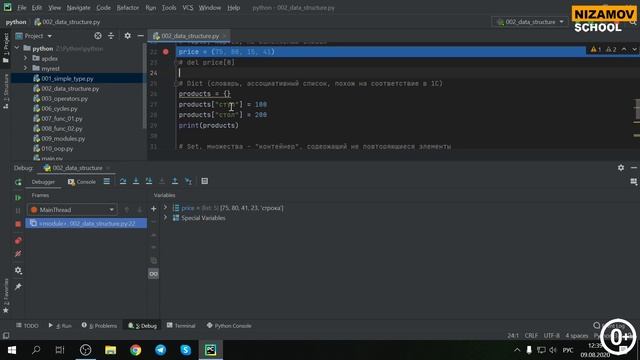Screen dimensions: 640x360
Task: Select 007_func_01.py in project tree
Action: pos(62,118)
